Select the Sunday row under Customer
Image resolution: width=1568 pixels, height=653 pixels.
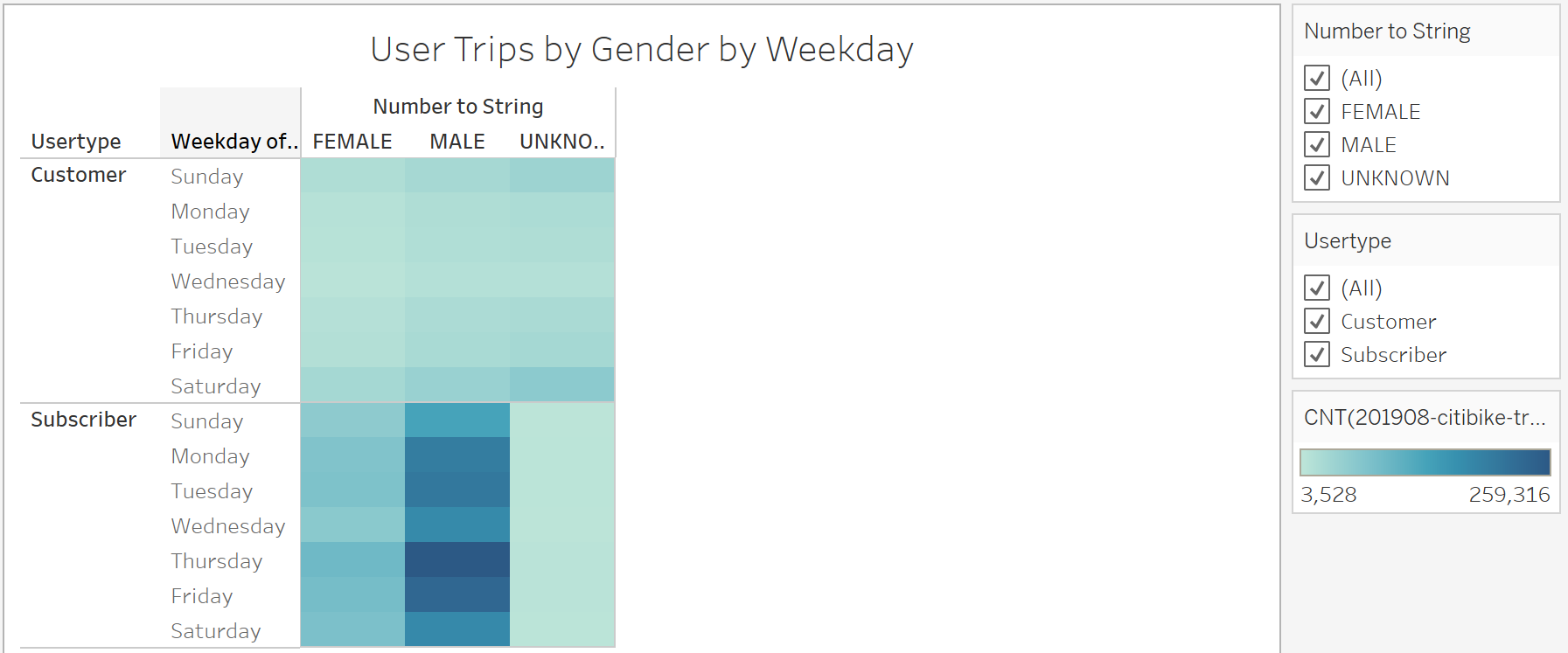tap(206, 176)
